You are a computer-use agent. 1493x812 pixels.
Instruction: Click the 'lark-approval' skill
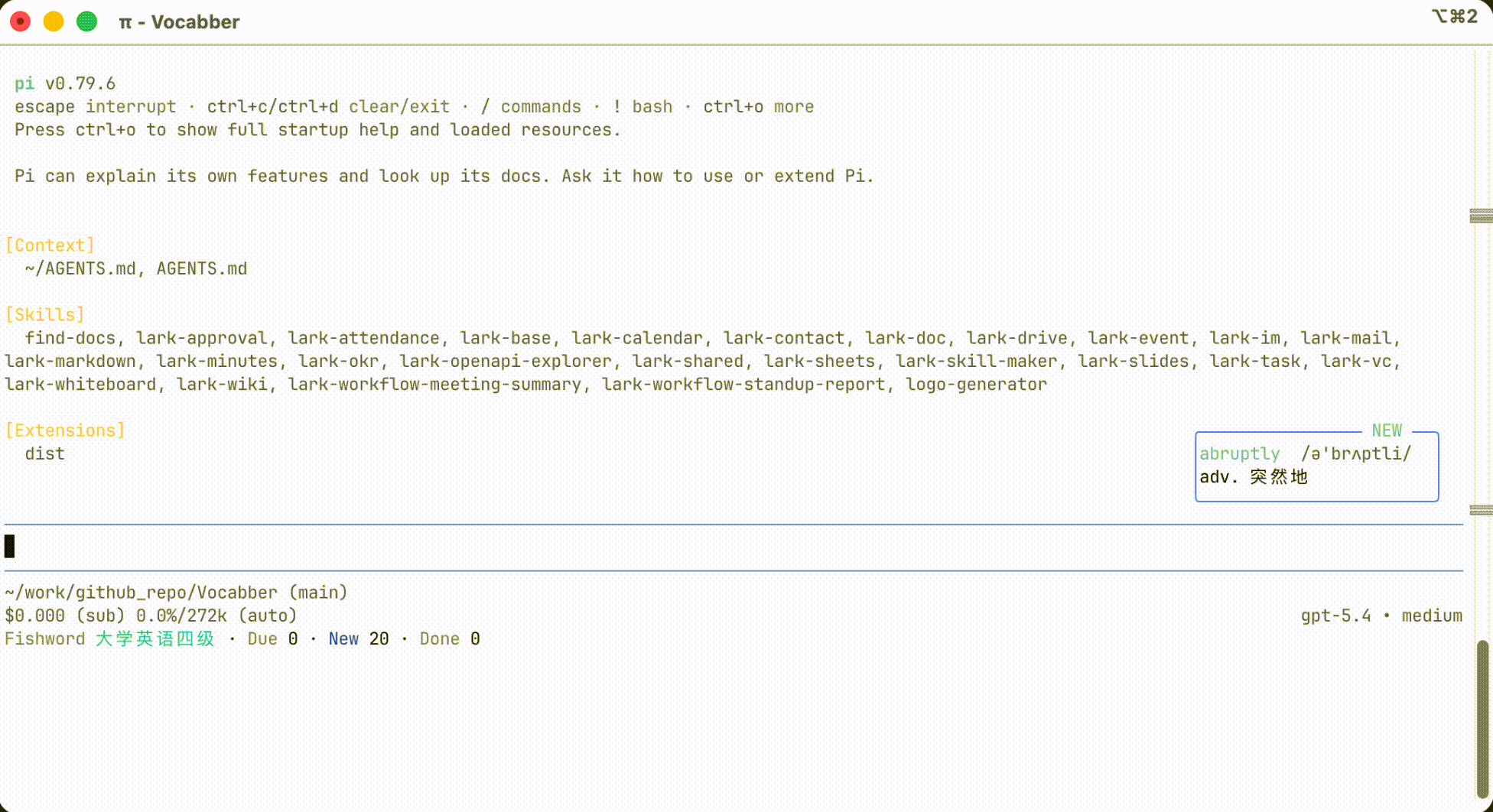(x=202, y=338)
